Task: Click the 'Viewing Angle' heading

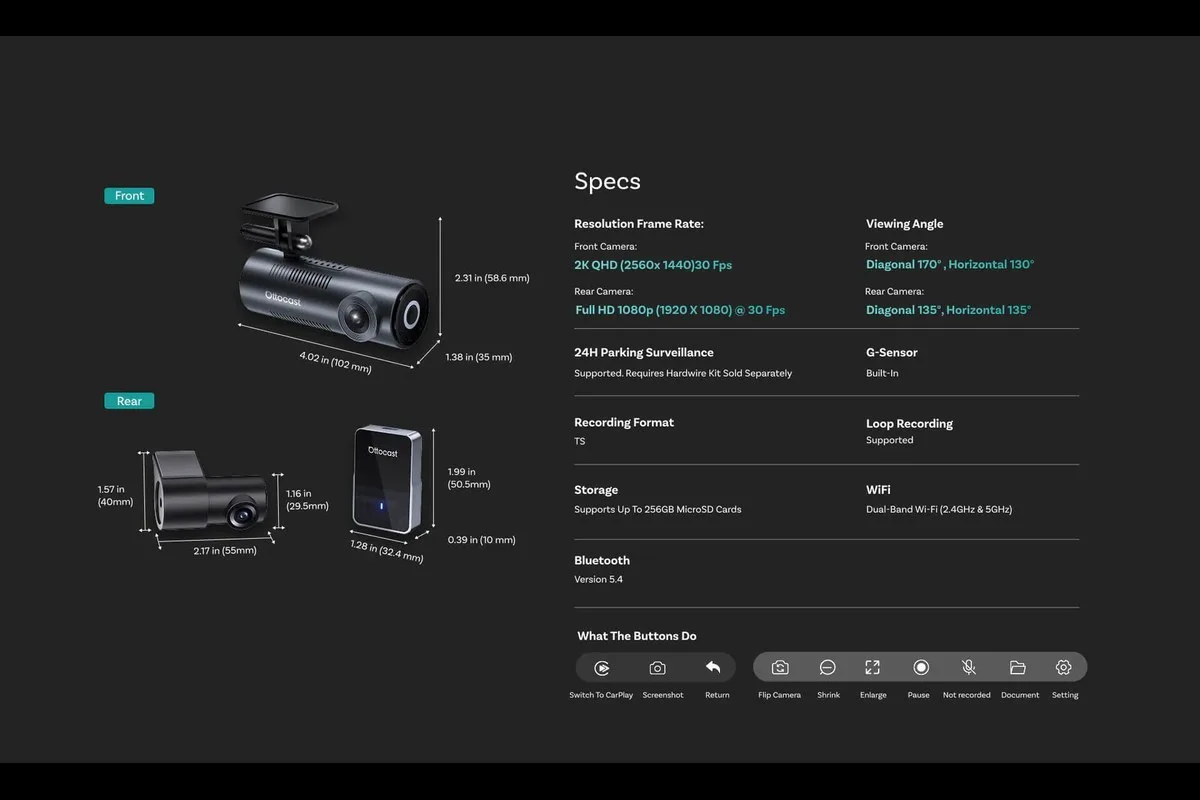Action: (904, 224)
